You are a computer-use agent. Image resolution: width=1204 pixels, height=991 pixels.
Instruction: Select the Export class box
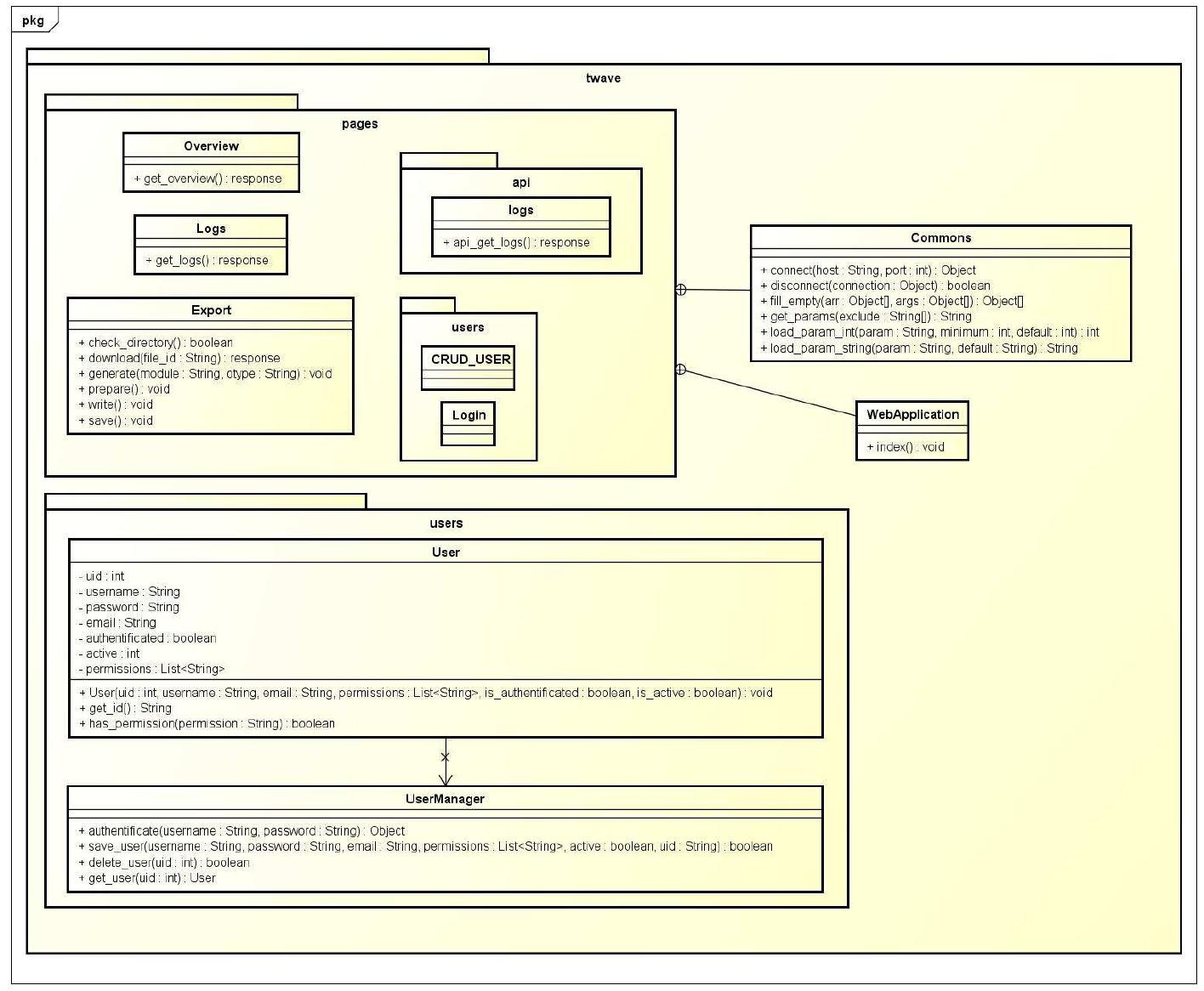click(210, 311)
